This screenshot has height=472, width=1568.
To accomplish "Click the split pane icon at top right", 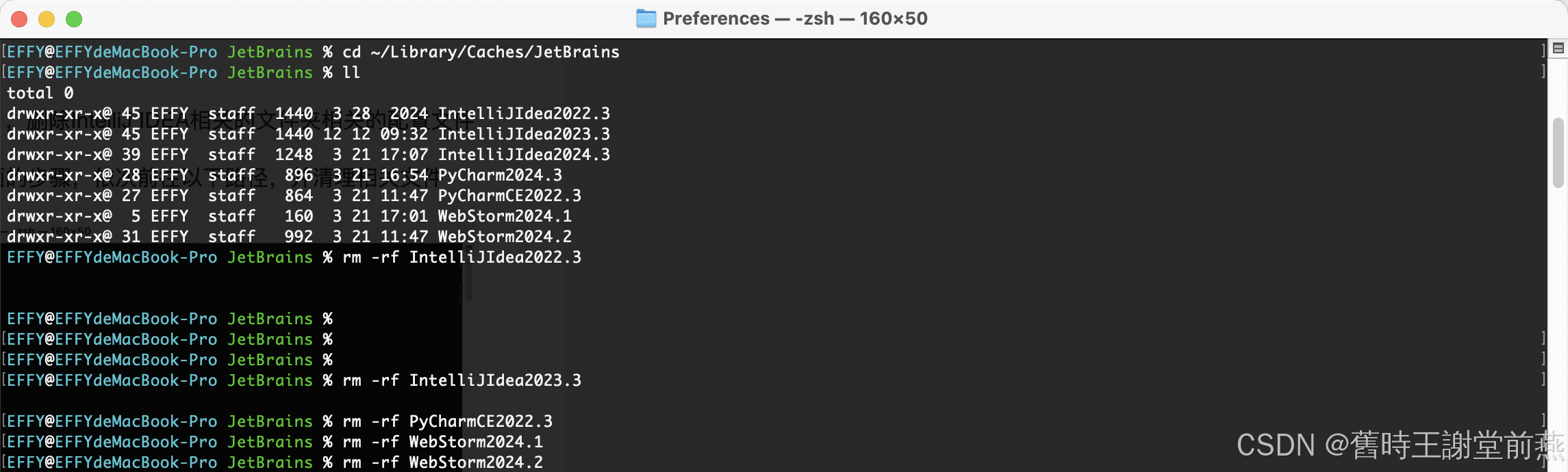I will [1558, 48].
